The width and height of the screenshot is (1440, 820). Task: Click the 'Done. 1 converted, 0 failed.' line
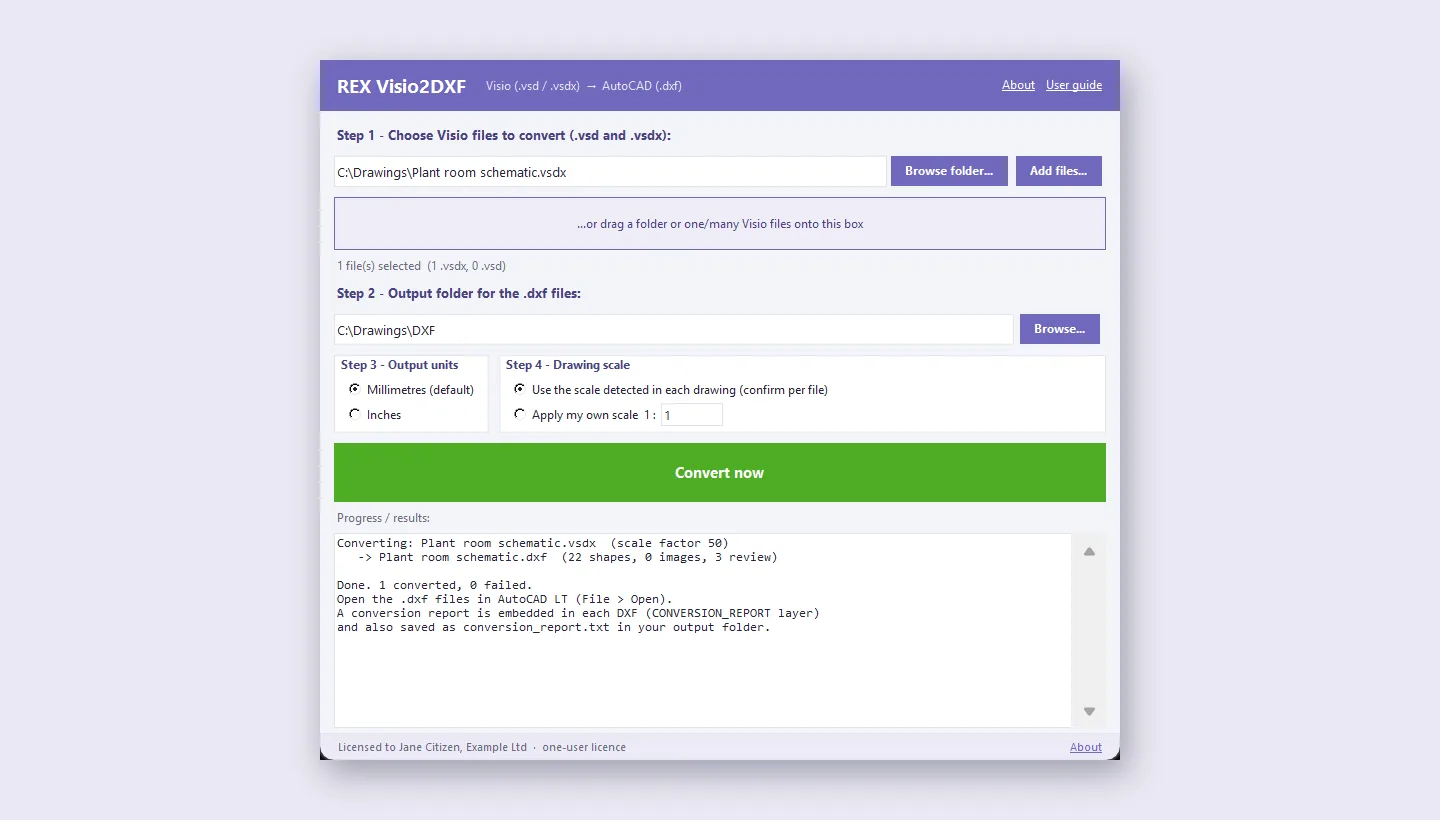[435, 585]
